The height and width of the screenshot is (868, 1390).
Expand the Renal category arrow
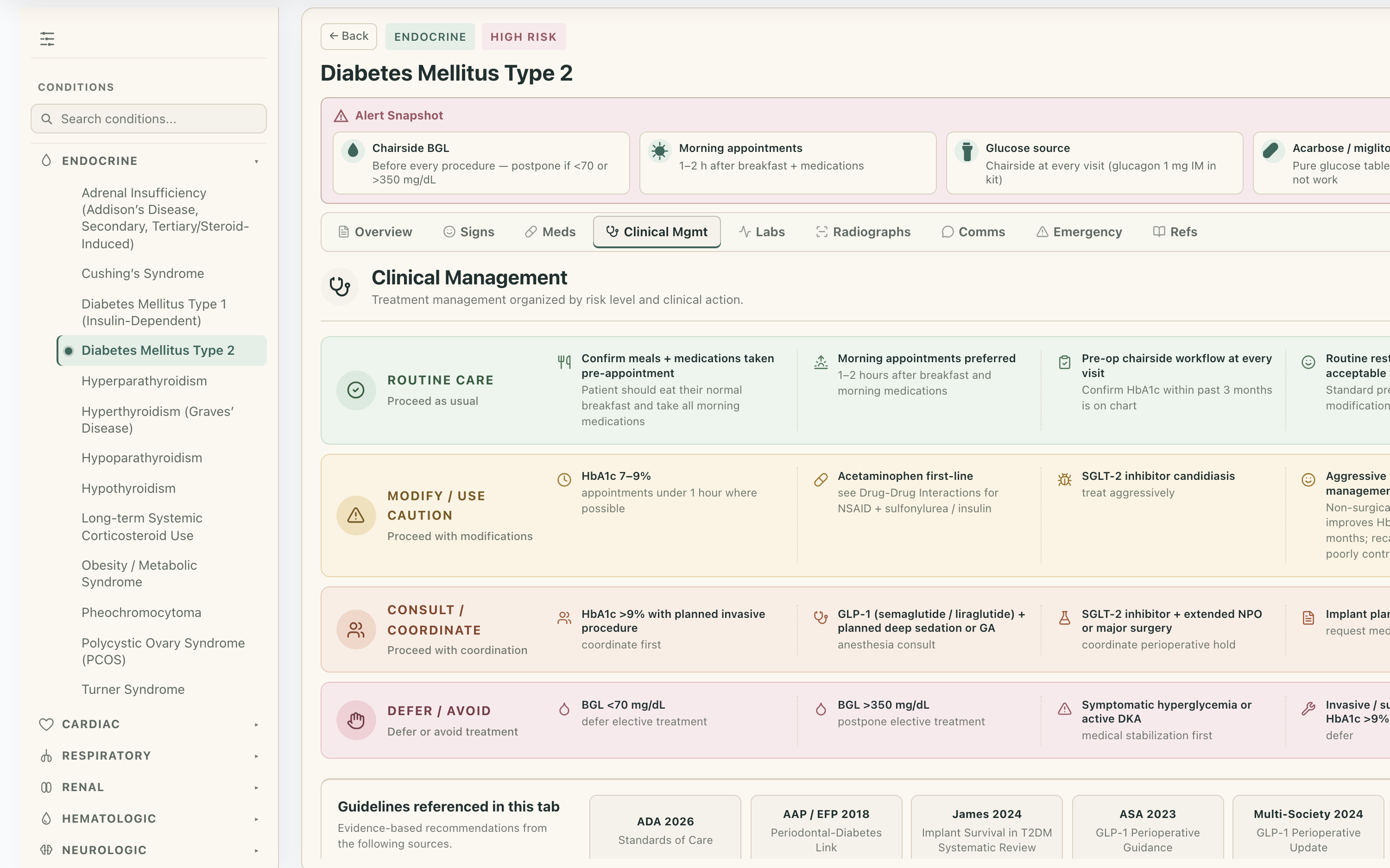click(257, 787)
